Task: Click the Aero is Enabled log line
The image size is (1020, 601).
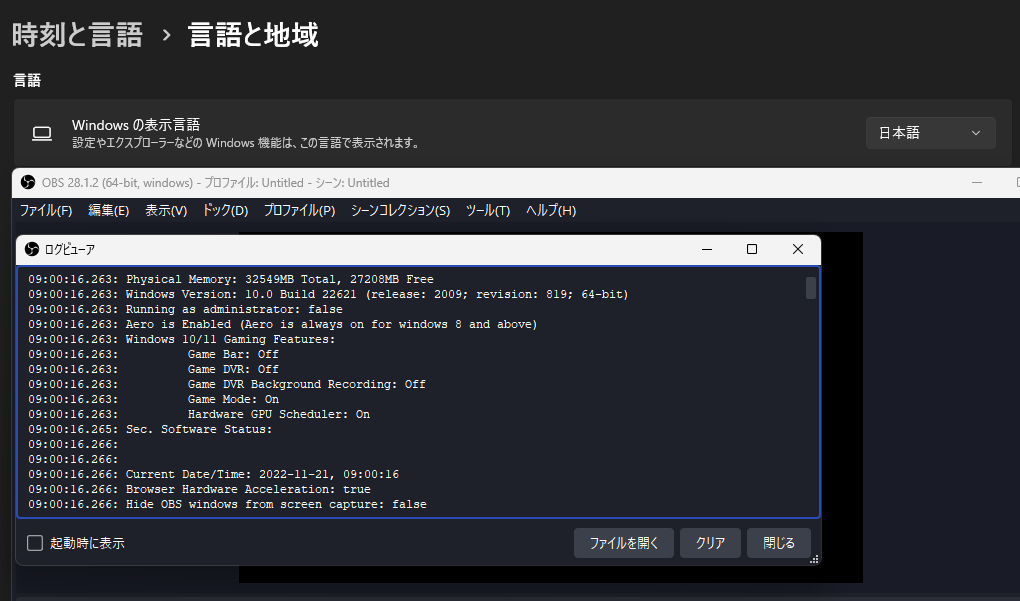Action: coord(283,325)
